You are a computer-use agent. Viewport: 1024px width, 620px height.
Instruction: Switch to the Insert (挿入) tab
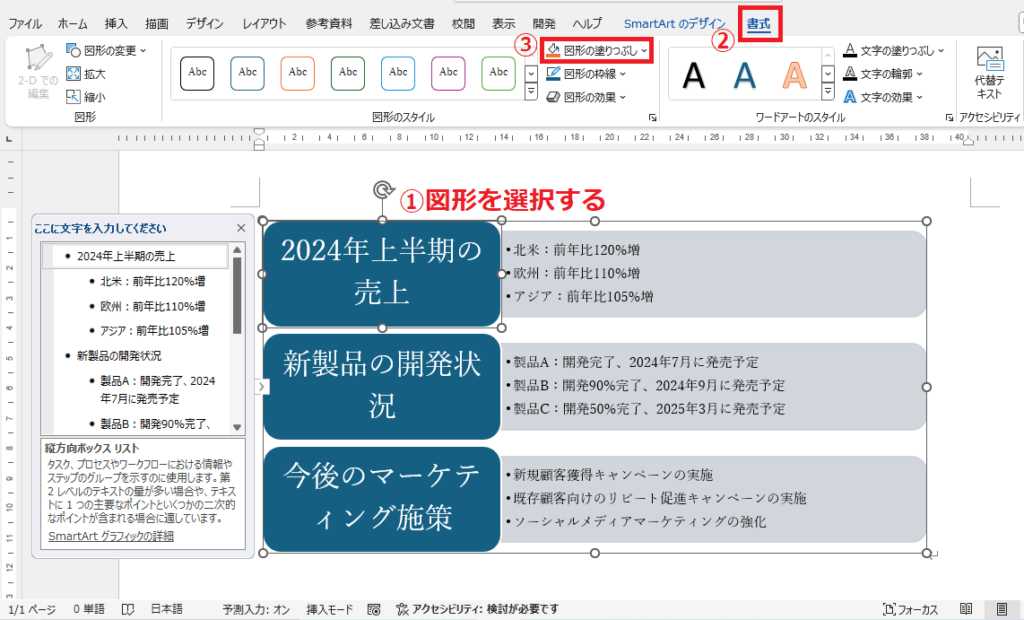coord(116,24)
